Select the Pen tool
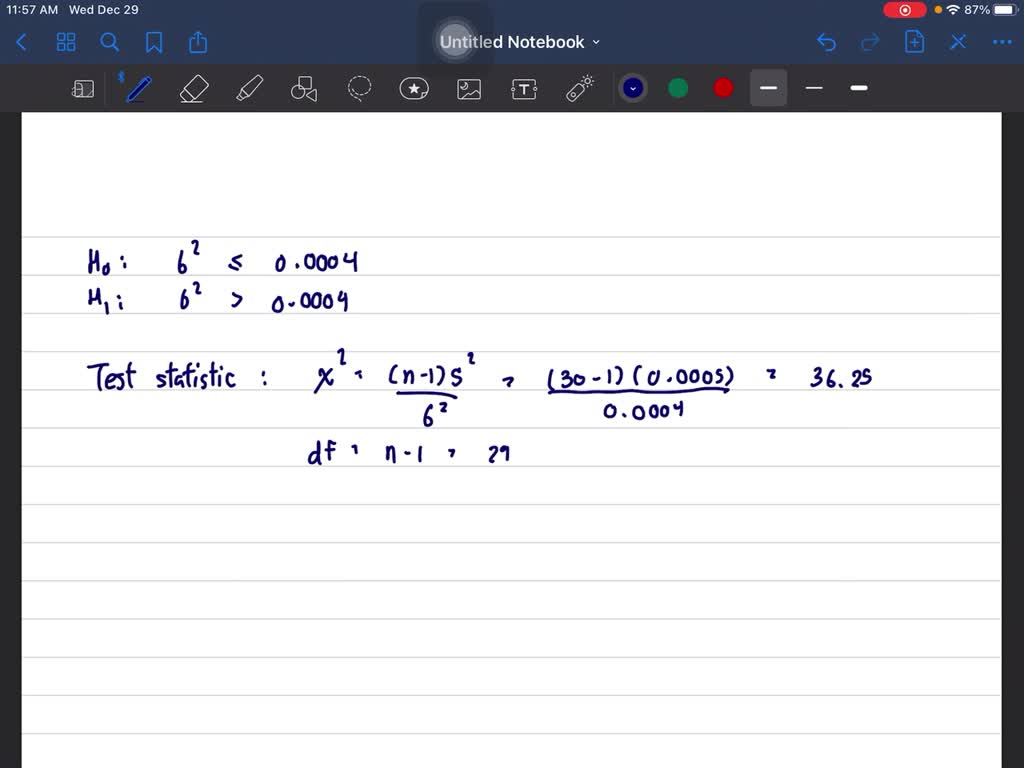 [x=138, y=89]
